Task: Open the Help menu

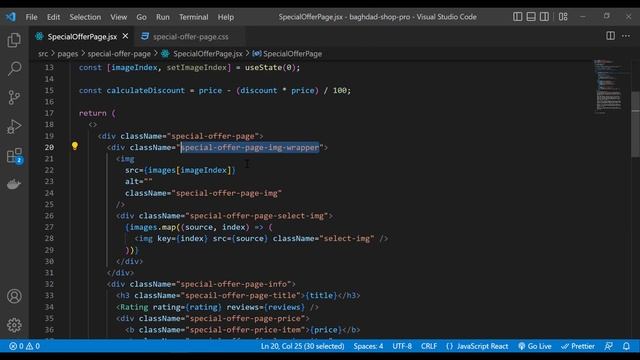Action: coord(225,17)
